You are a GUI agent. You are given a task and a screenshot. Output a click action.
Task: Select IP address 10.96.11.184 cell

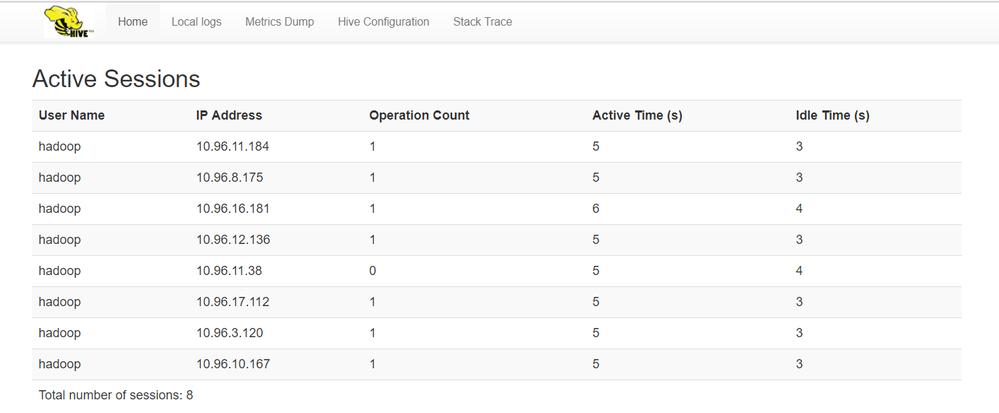pyautogui.click(x=233, y=147)
